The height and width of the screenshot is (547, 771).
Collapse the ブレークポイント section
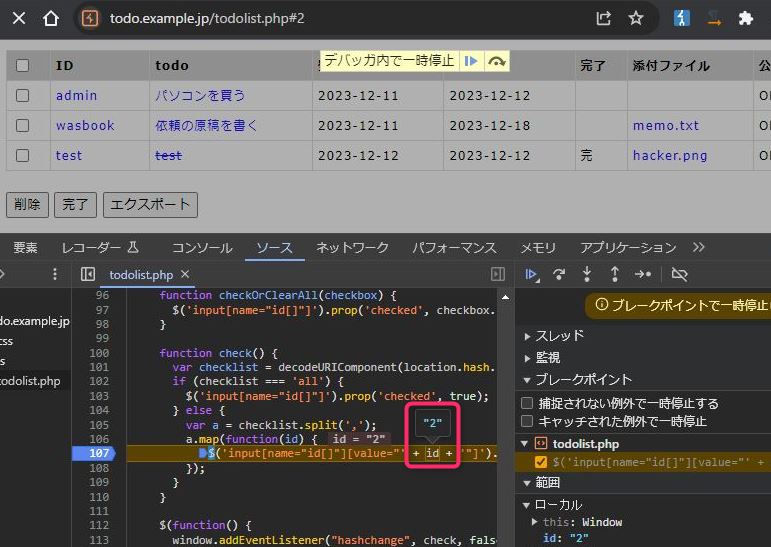coord(528,380)
